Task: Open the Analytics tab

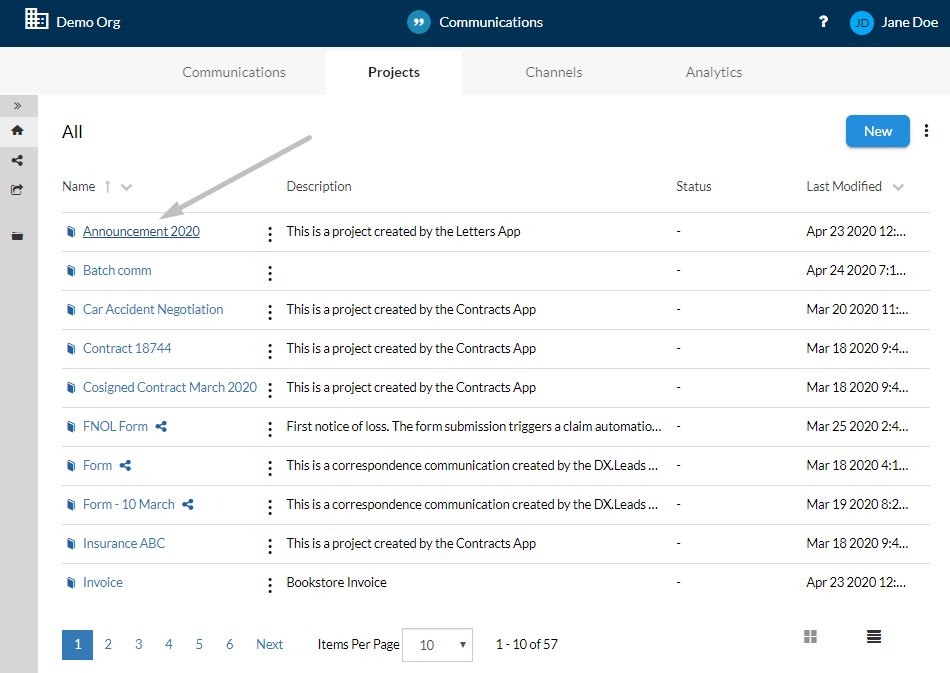Action: [714, 72]
